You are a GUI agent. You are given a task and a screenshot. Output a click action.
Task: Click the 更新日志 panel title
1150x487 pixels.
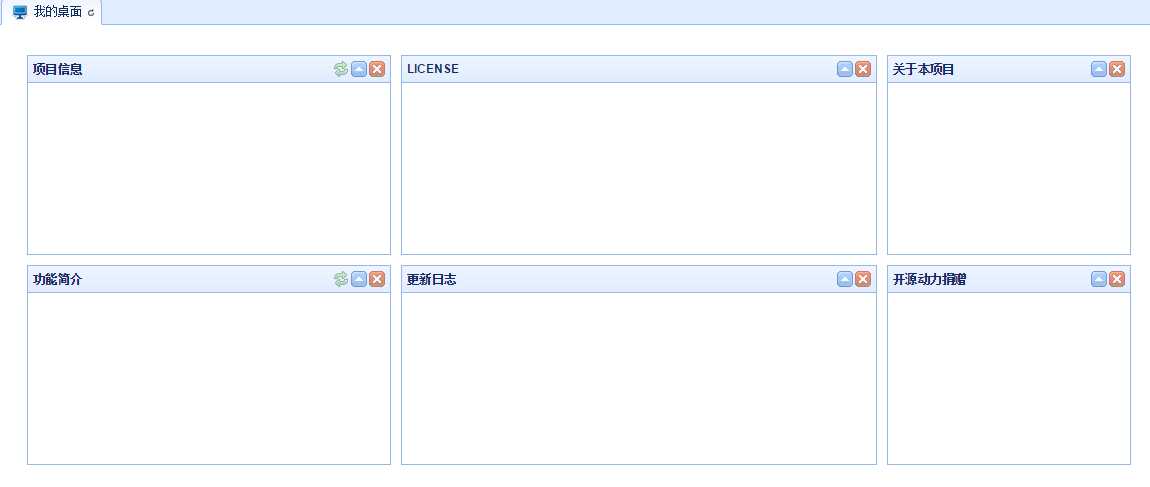[x=431, y=279]
